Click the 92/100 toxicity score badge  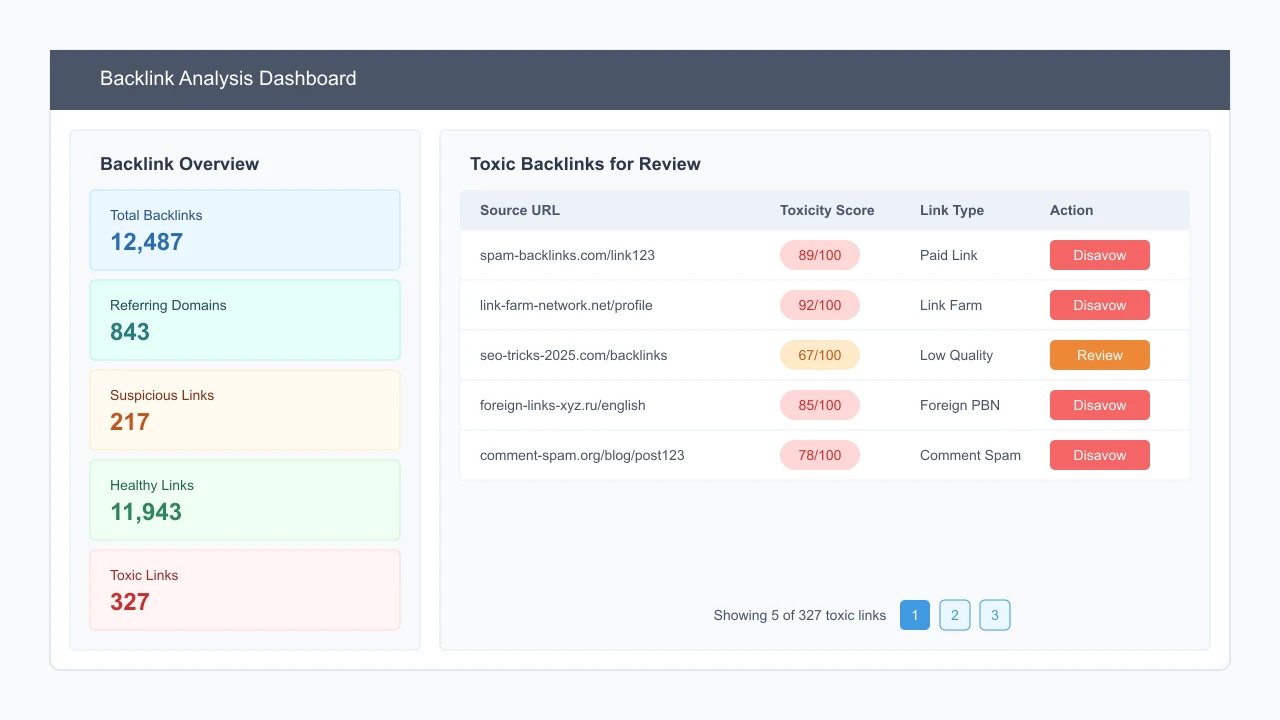pos(820,305)
